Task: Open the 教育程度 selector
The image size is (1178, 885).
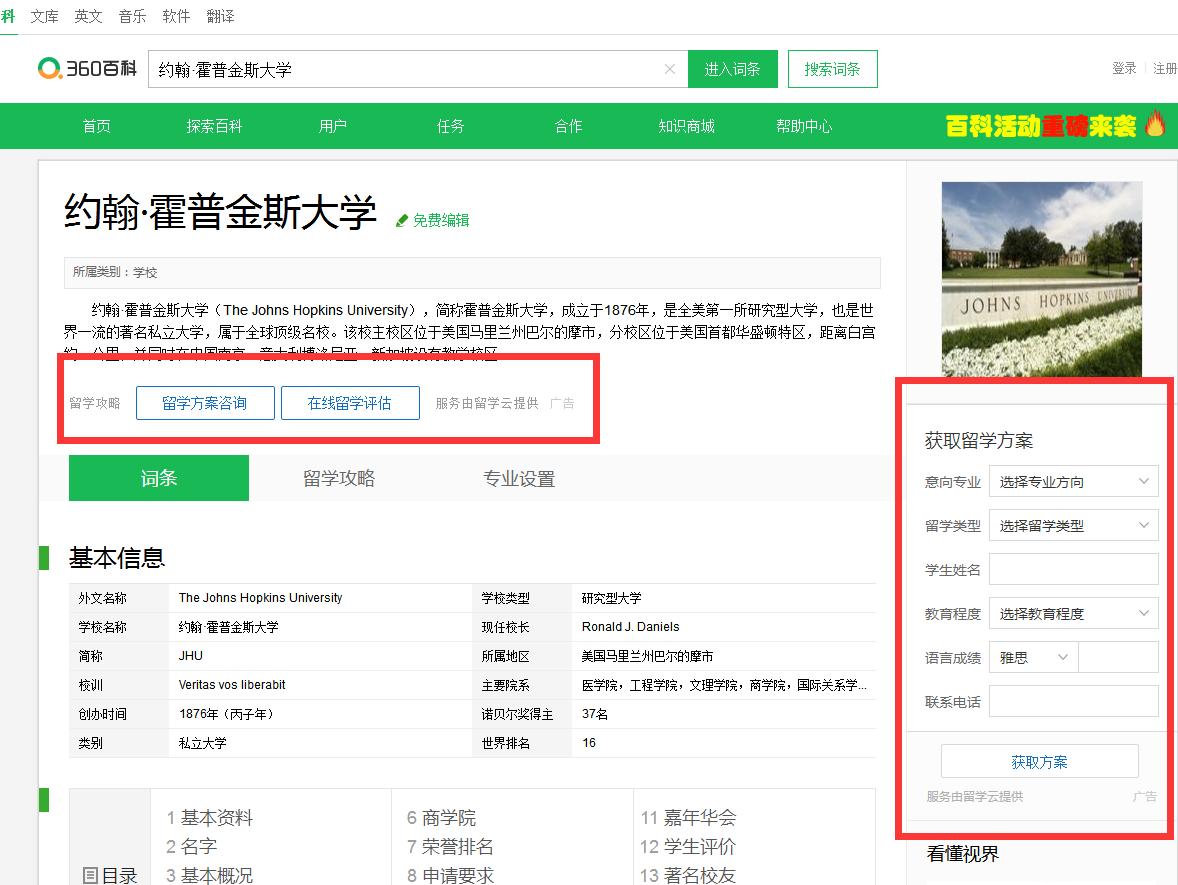Action: (x=1073, y=613)
